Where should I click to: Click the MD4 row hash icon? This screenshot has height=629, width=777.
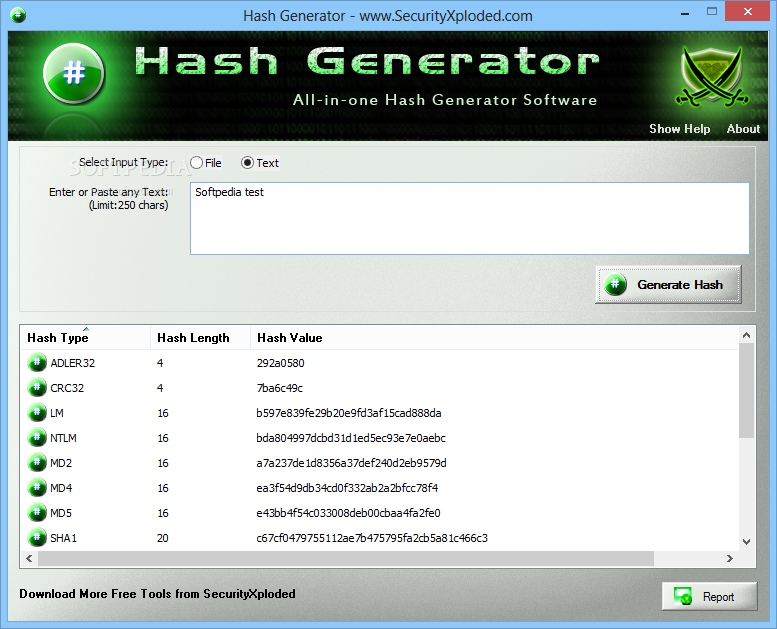point(37,487)
